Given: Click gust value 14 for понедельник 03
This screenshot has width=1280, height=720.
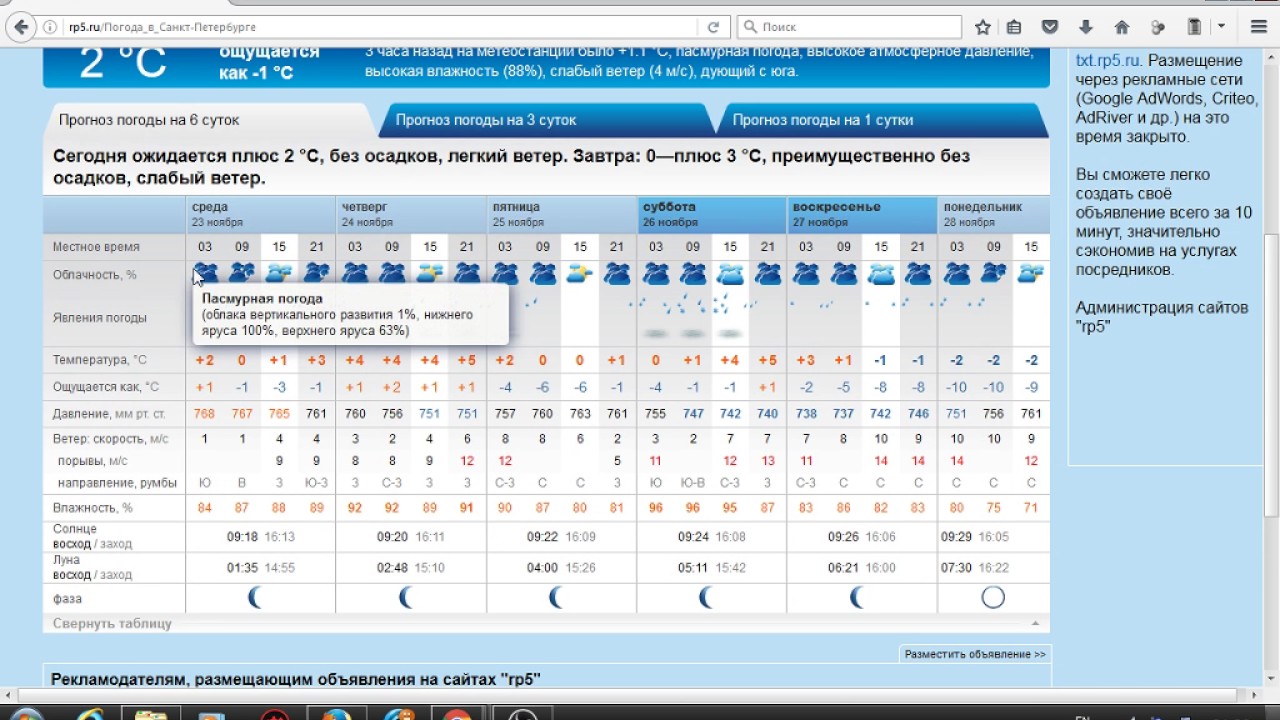Looking at the screenshot, I should pyautogui.click(x=957, y=461).
